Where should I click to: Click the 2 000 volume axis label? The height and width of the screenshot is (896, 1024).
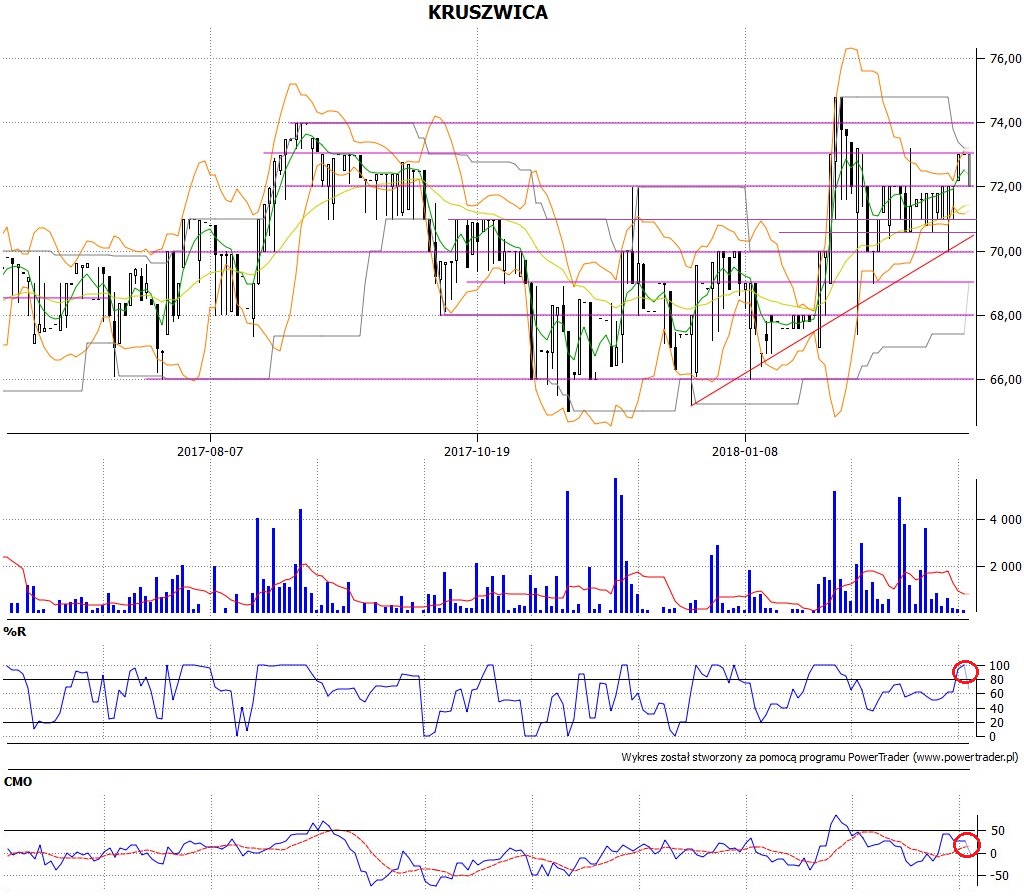1006,566
